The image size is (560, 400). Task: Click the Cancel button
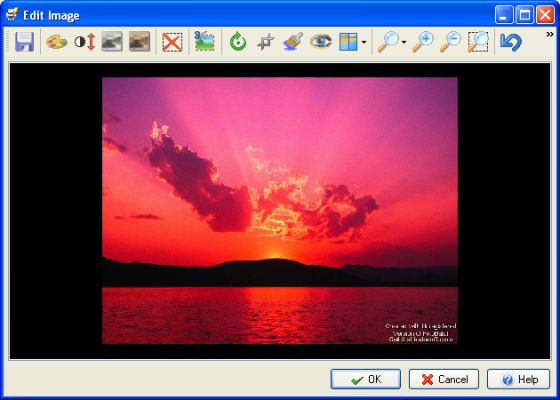[x=444, y=379]
